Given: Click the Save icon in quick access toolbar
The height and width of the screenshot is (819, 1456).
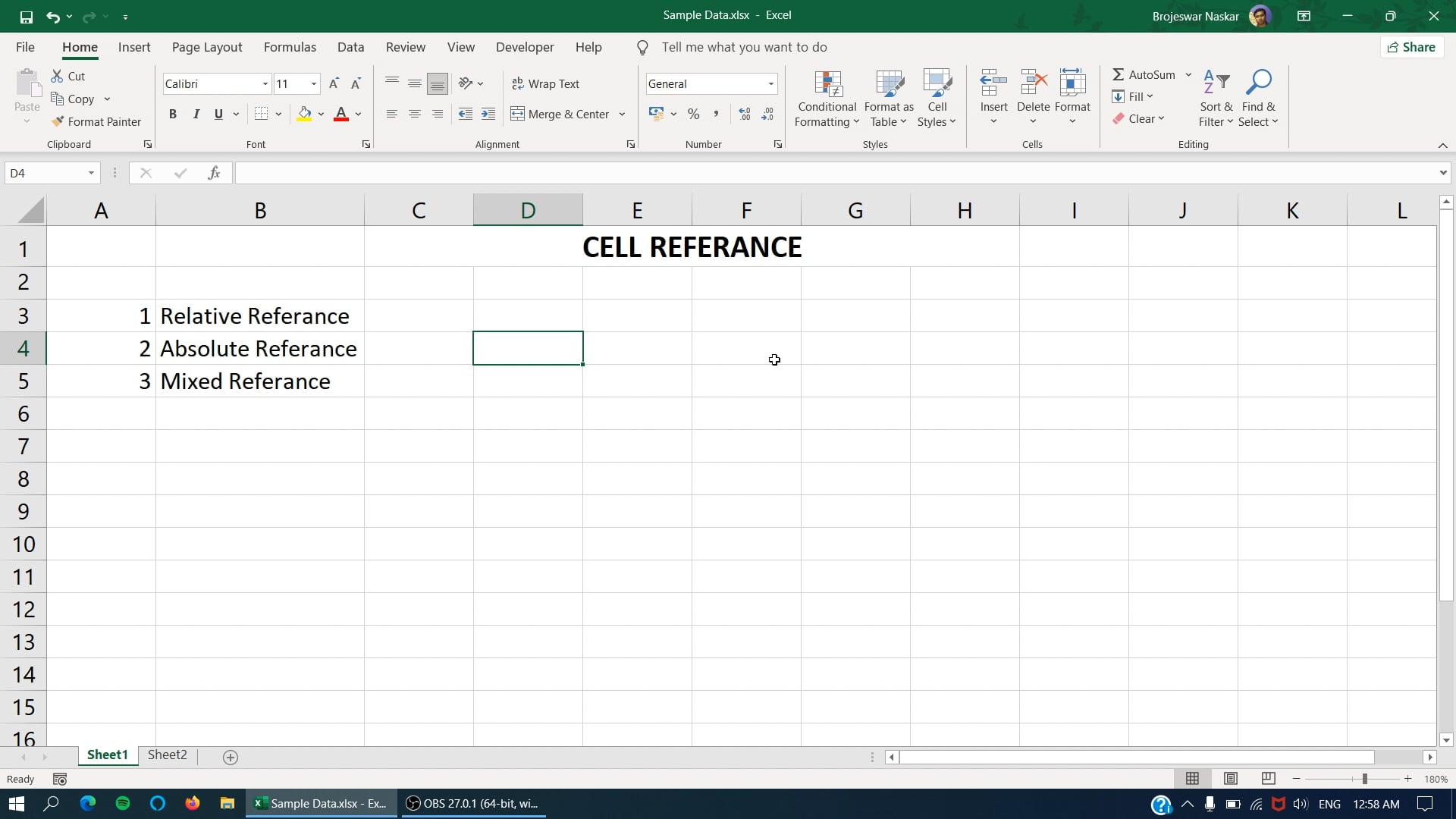Looking at the screenshot, I should pos(27,16).
